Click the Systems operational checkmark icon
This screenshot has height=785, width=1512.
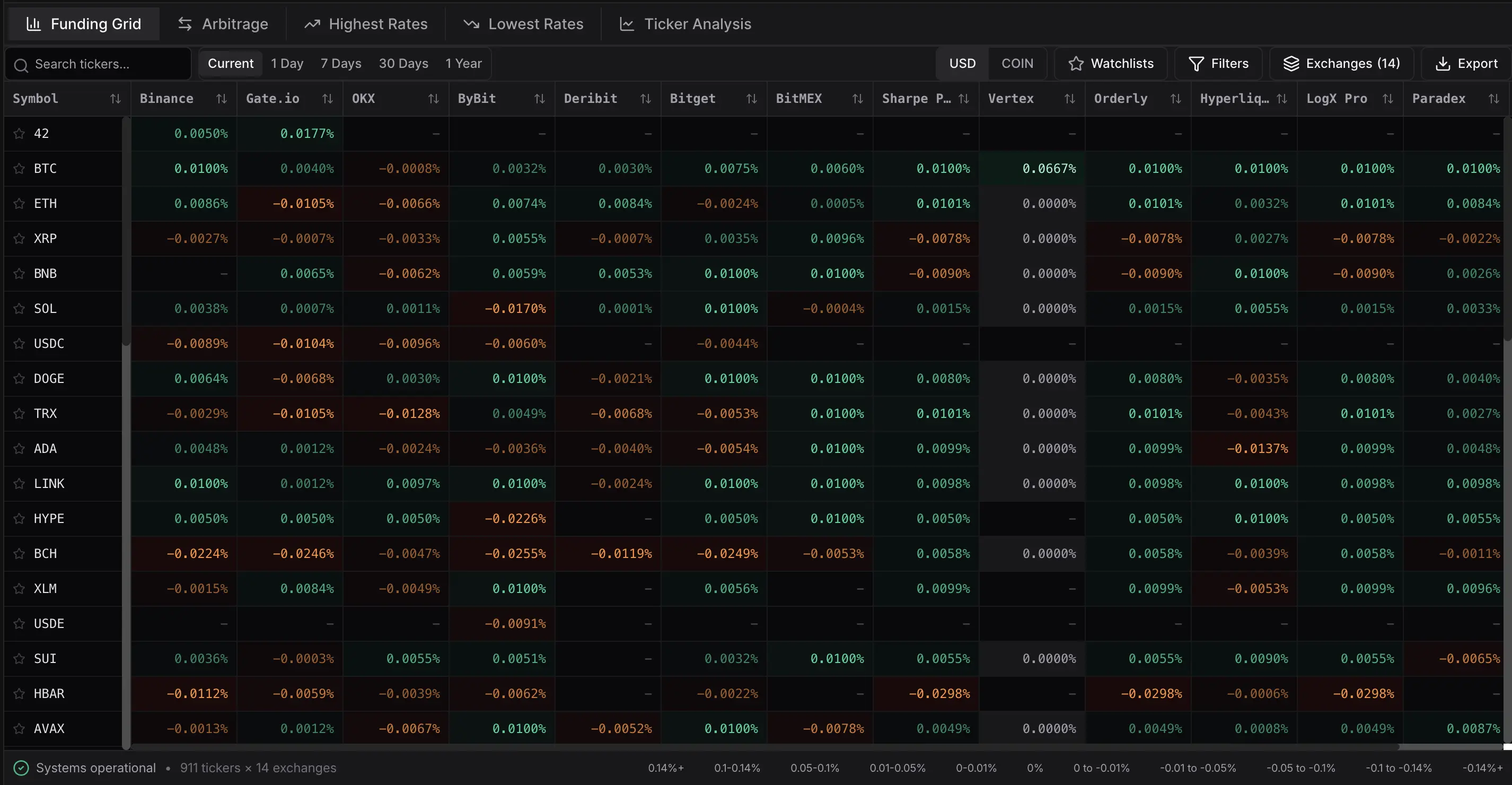pyautogui.click(x=21, y=767)
